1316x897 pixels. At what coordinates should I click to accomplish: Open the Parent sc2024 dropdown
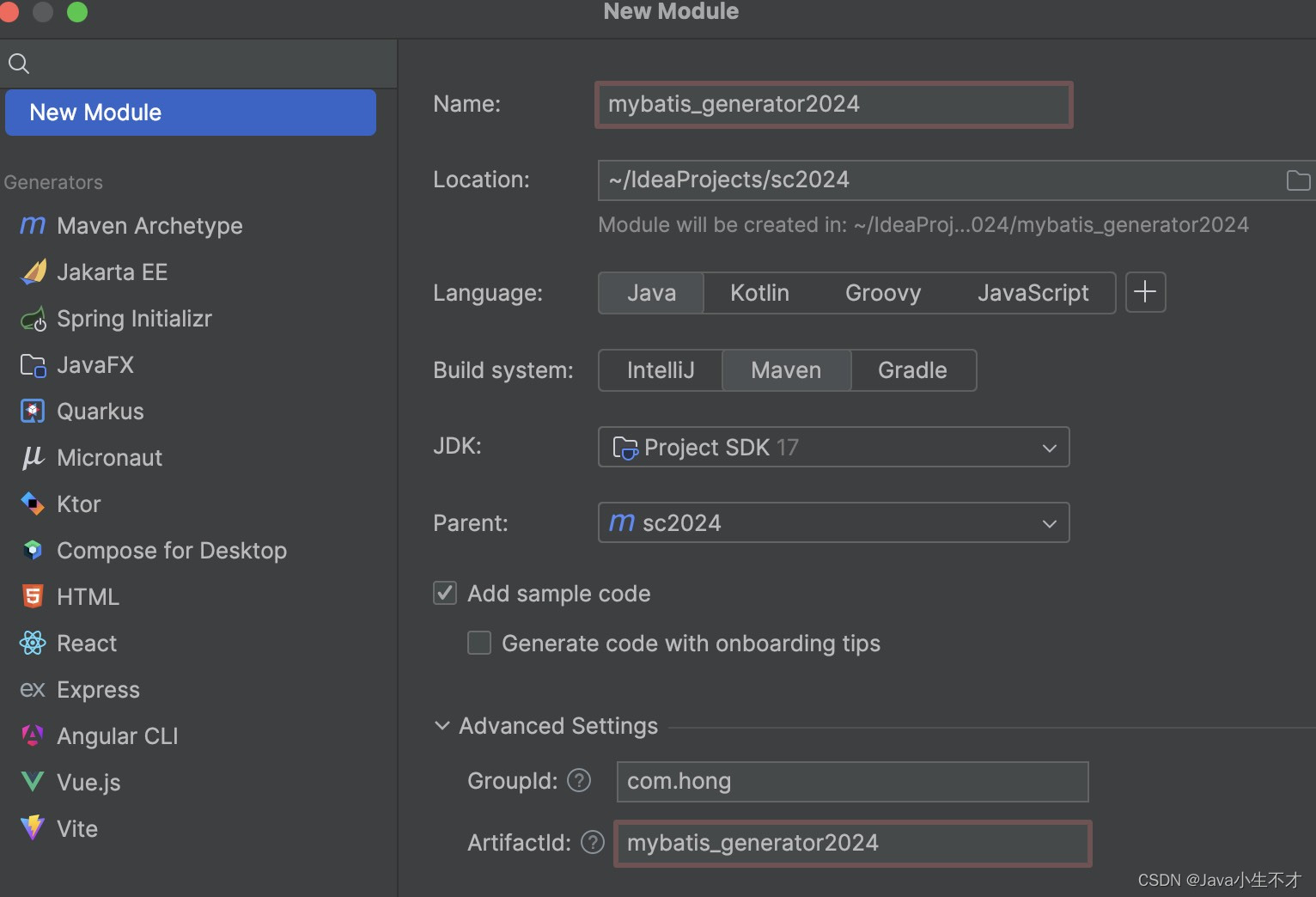[x=833, y=522]
